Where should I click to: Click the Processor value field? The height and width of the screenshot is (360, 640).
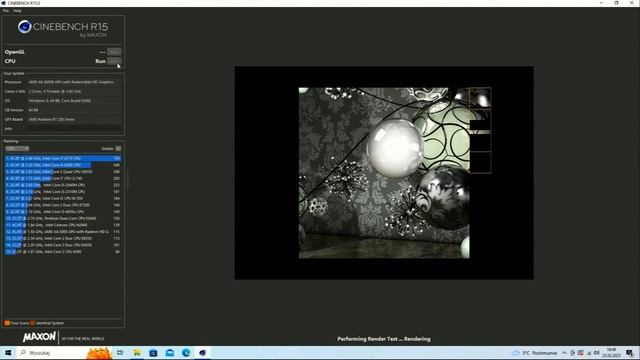click(74, 82)
